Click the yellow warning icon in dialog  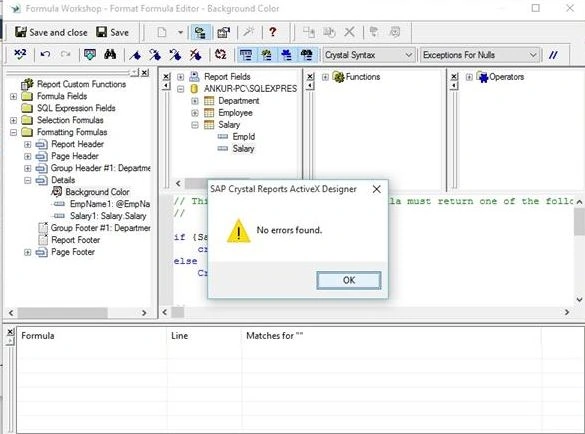pyautogui.click(x=238, y=231)
